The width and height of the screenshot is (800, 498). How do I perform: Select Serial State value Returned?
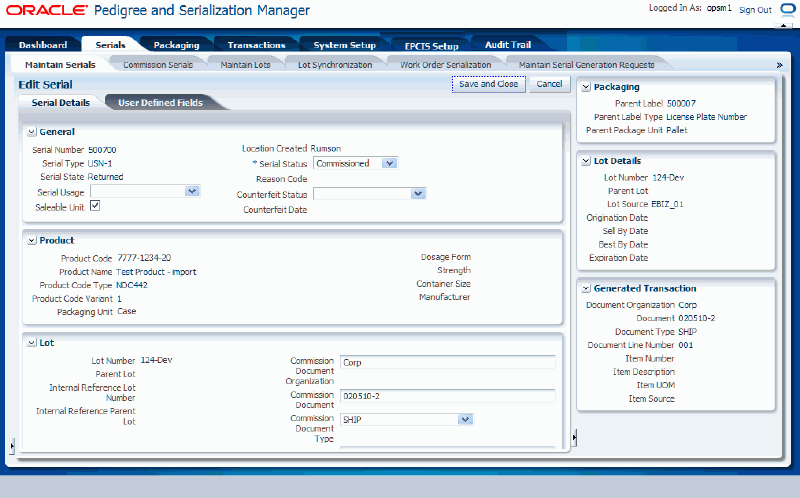tap(105, 177)
